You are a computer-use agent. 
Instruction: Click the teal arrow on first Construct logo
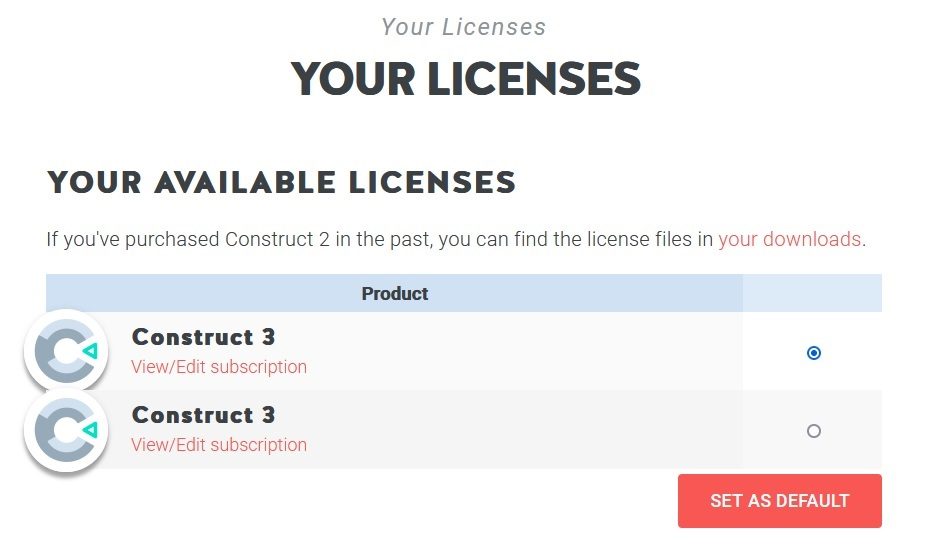[90, 351]
